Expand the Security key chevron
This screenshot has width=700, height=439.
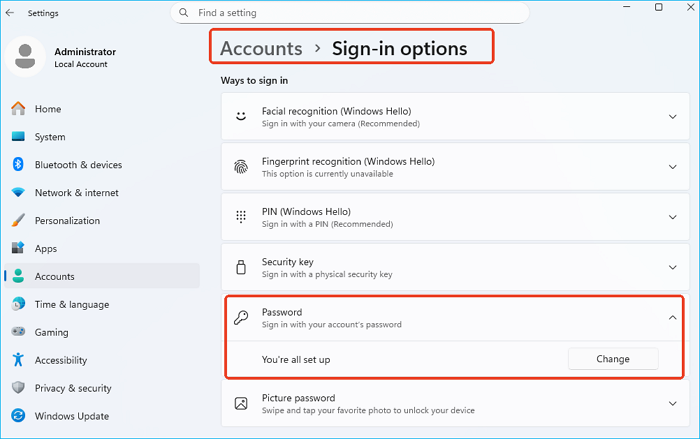click(672, 268)
